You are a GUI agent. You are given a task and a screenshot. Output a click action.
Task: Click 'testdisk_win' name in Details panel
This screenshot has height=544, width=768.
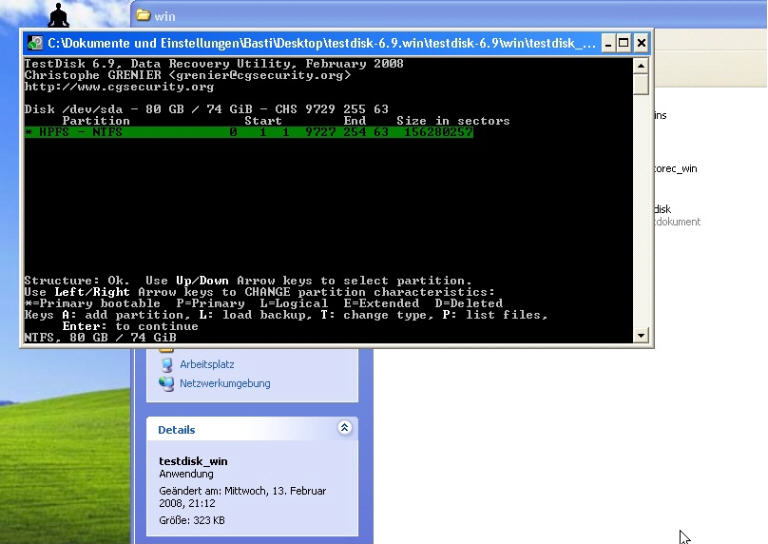(x=193, y=461)
